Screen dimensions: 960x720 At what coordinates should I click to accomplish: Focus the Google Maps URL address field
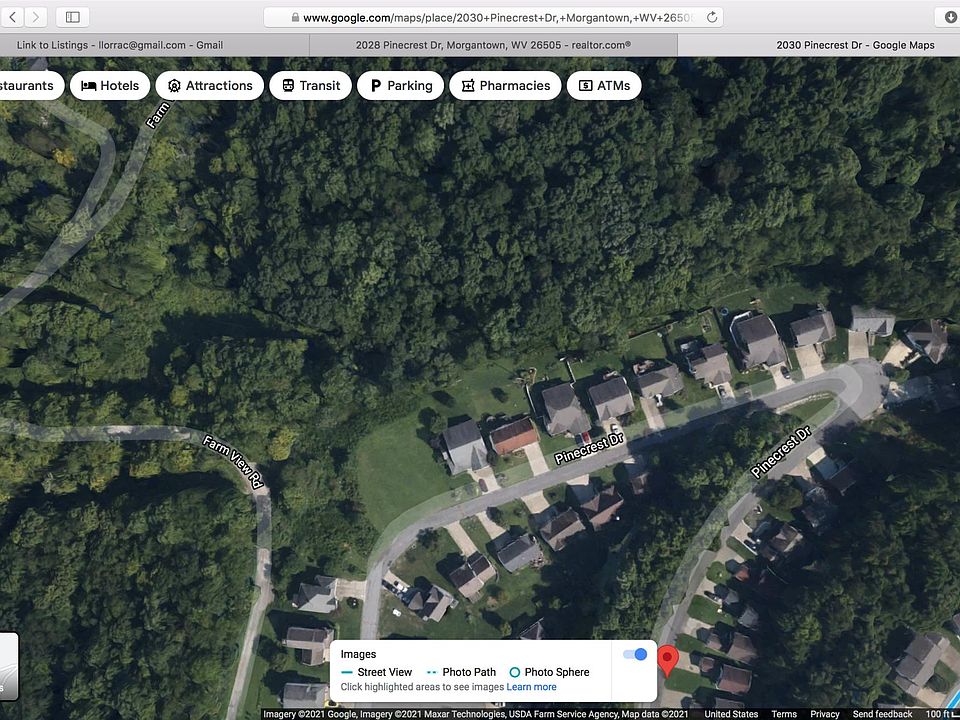[x=493, y=17]
